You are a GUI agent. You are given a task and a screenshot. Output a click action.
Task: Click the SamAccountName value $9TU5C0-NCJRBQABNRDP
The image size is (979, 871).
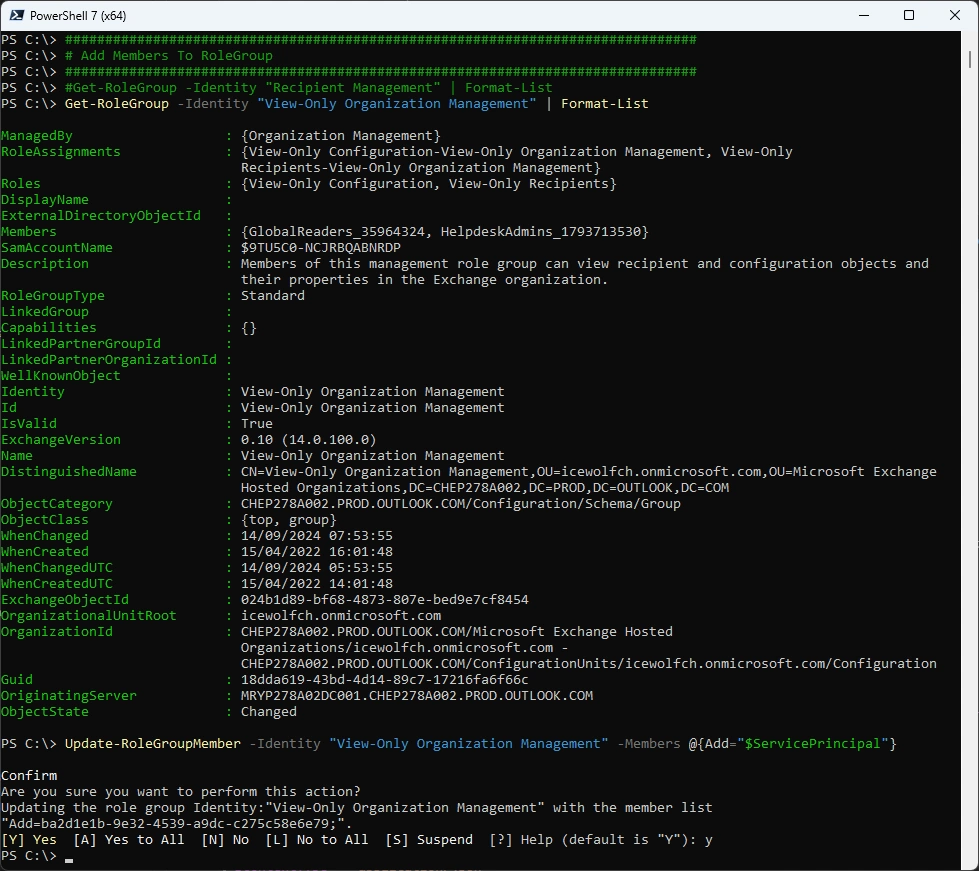click(x=320, y=248)
